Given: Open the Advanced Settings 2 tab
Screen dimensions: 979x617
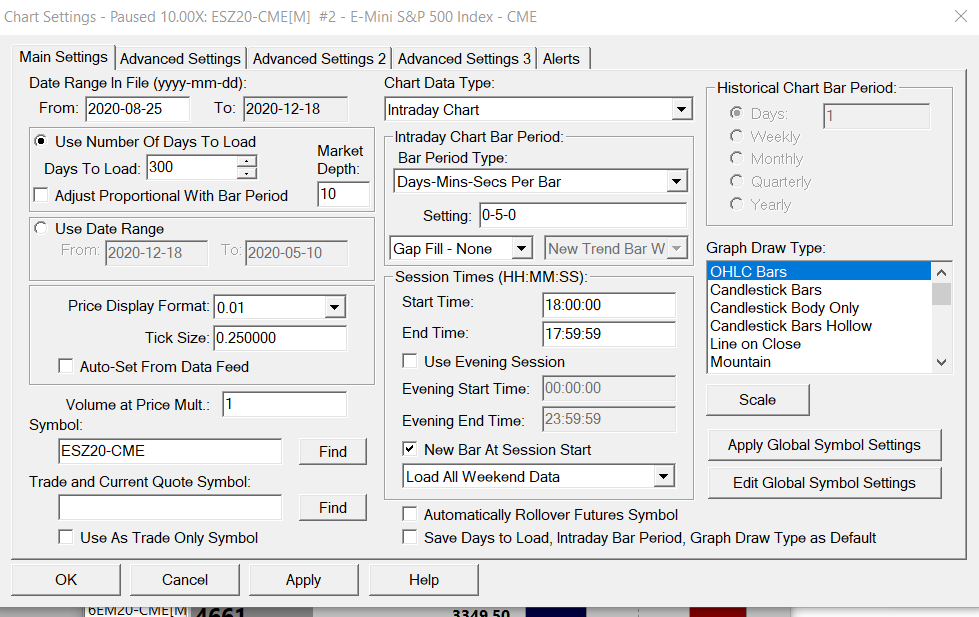Looking at the screenshot, I should click(x=319, y=59).
